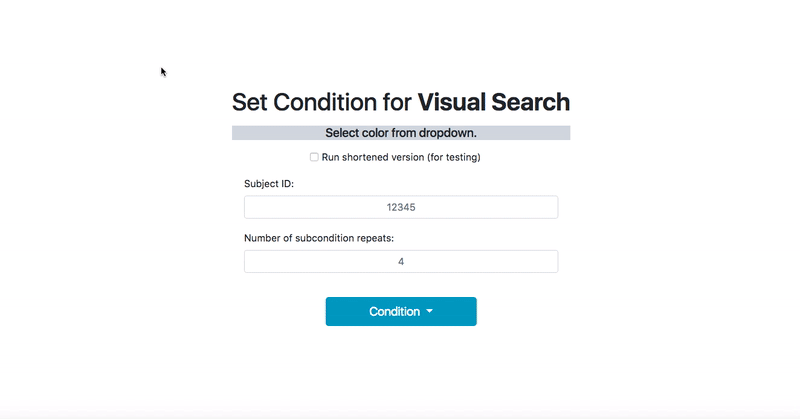Enable the Run shortened version checkbox
The image size is (800, 419).
click(314, 157)
